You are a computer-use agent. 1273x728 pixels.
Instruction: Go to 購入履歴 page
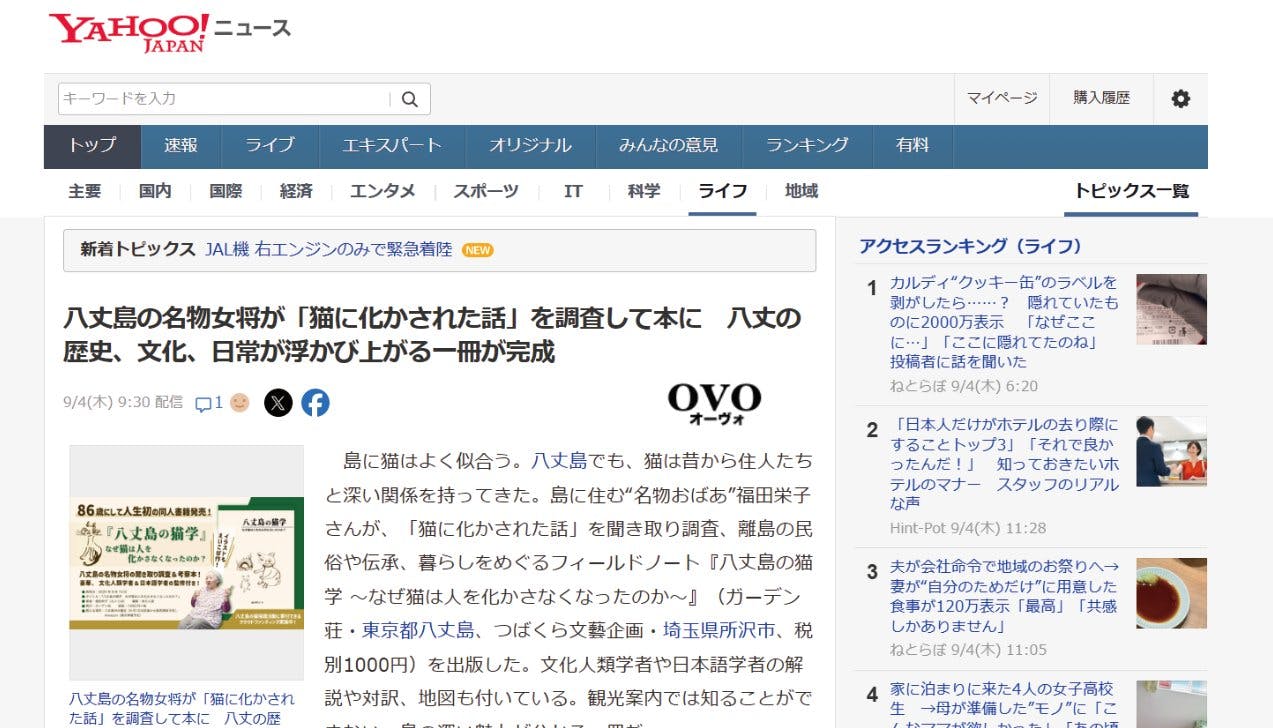pos(1101,98)
